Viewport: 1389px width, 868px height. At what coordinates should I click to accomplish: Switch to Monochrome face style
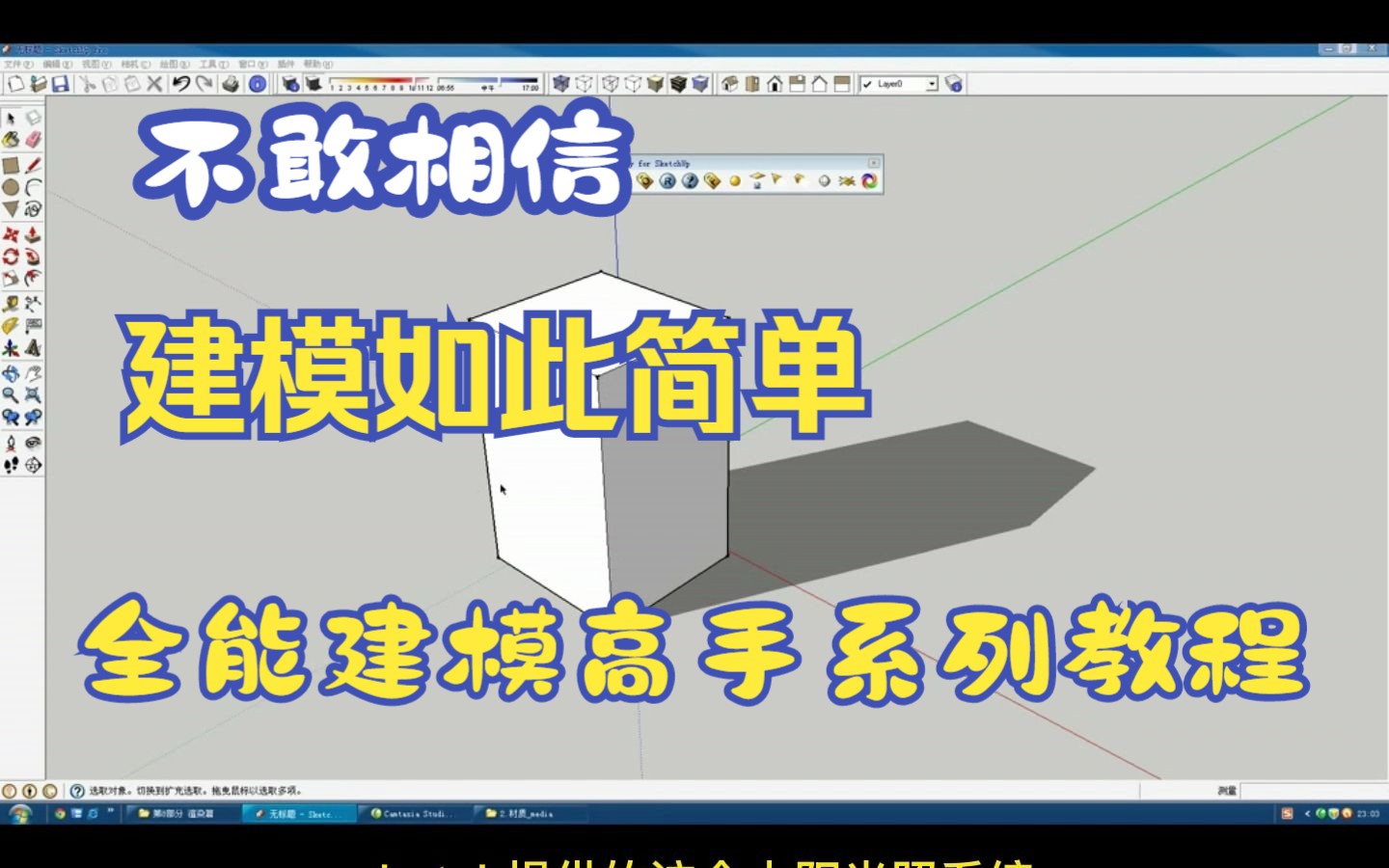[700, 85]
